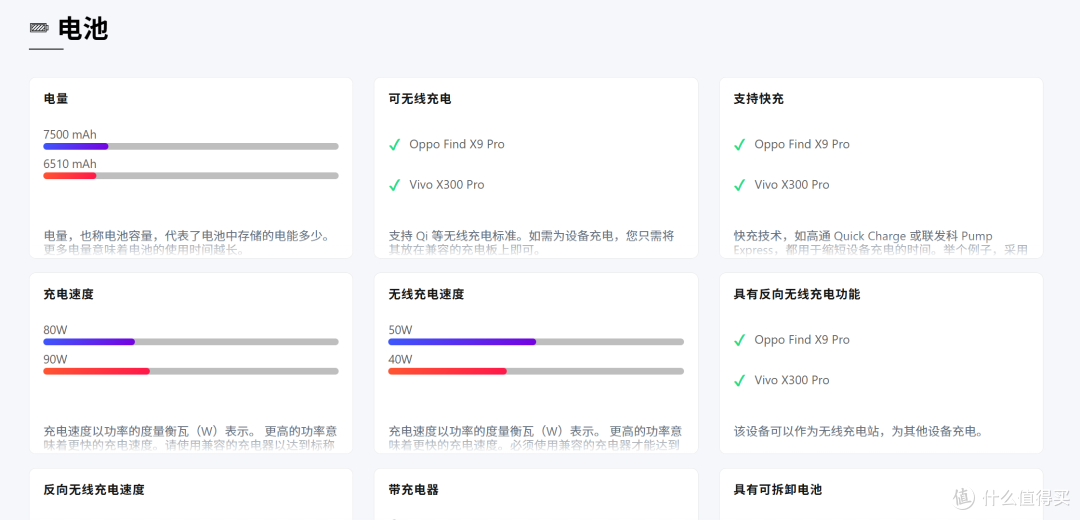Click the blue 50W wireless charging bar
This screenshot has height=520, width=1080.
click(x=535, y=342)
